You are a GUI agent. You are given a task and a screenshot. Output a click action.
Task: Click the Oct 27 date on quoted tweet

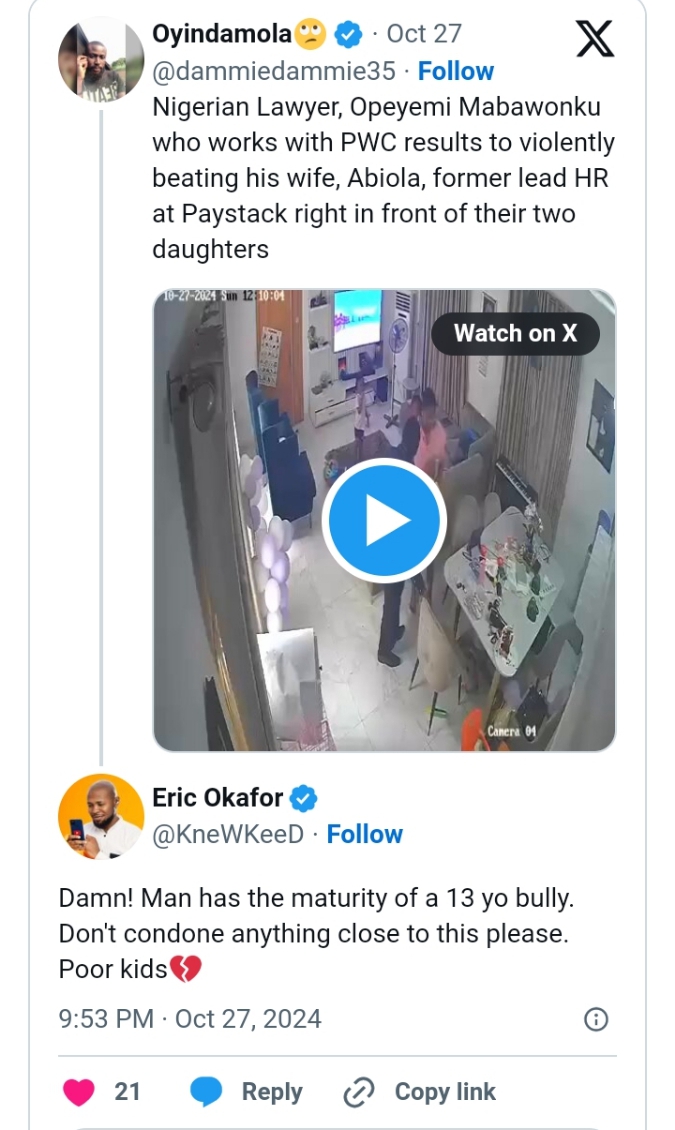point(424,34)
